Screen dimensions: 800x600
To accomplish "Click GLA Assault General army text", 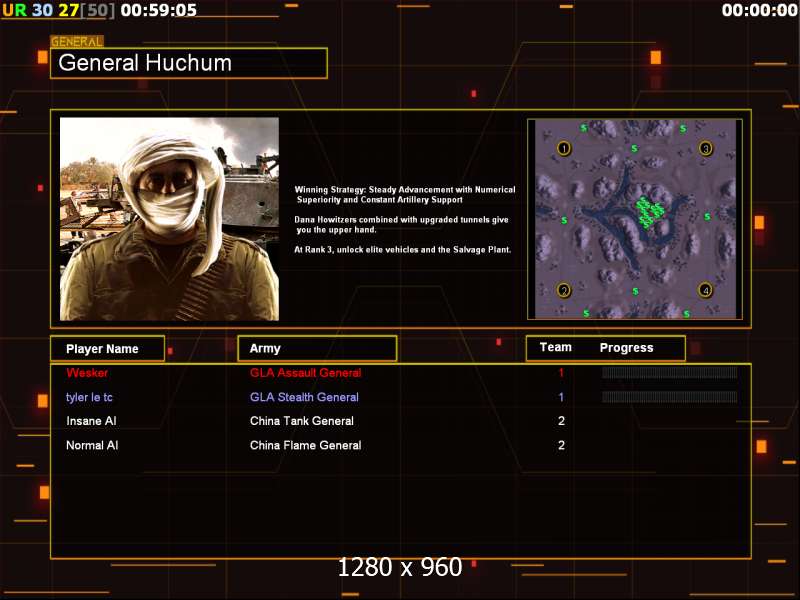I will point(306,373).
